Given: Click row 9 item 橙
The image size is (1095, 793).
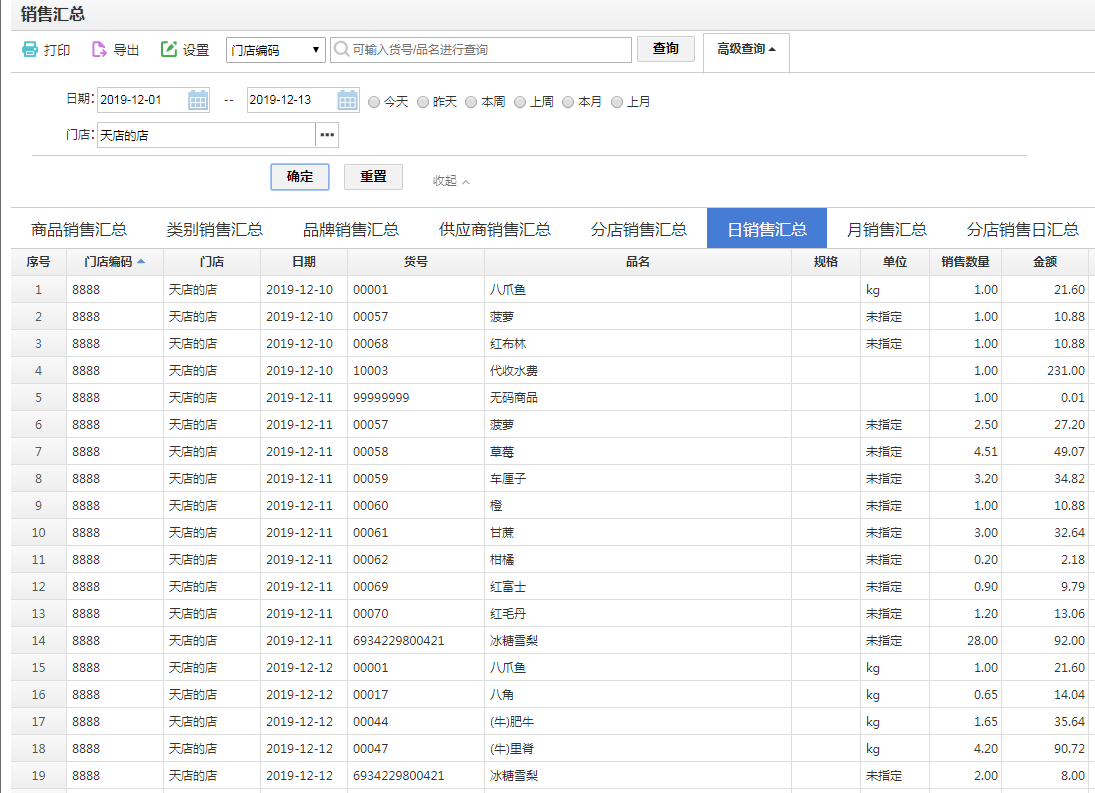Looking at the screenshot, I should coord(496,506).
